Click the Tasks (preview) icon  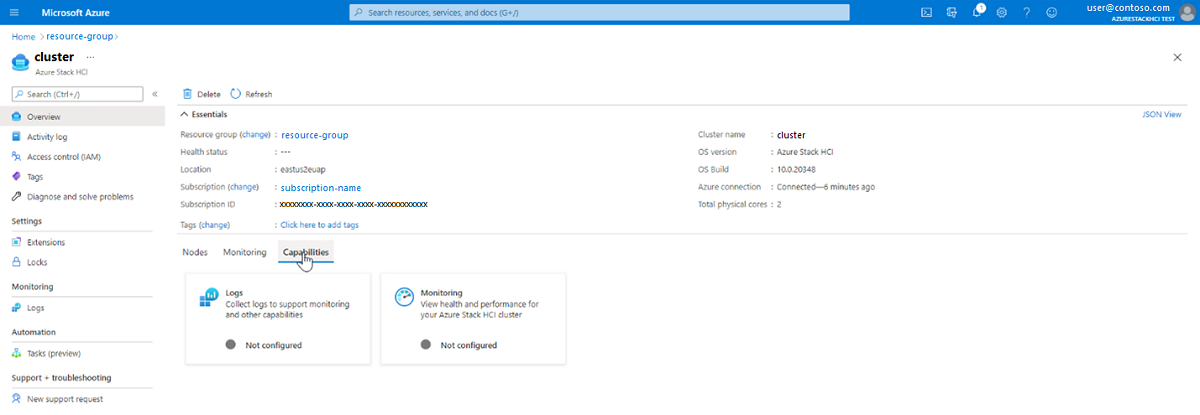point(16,353)
